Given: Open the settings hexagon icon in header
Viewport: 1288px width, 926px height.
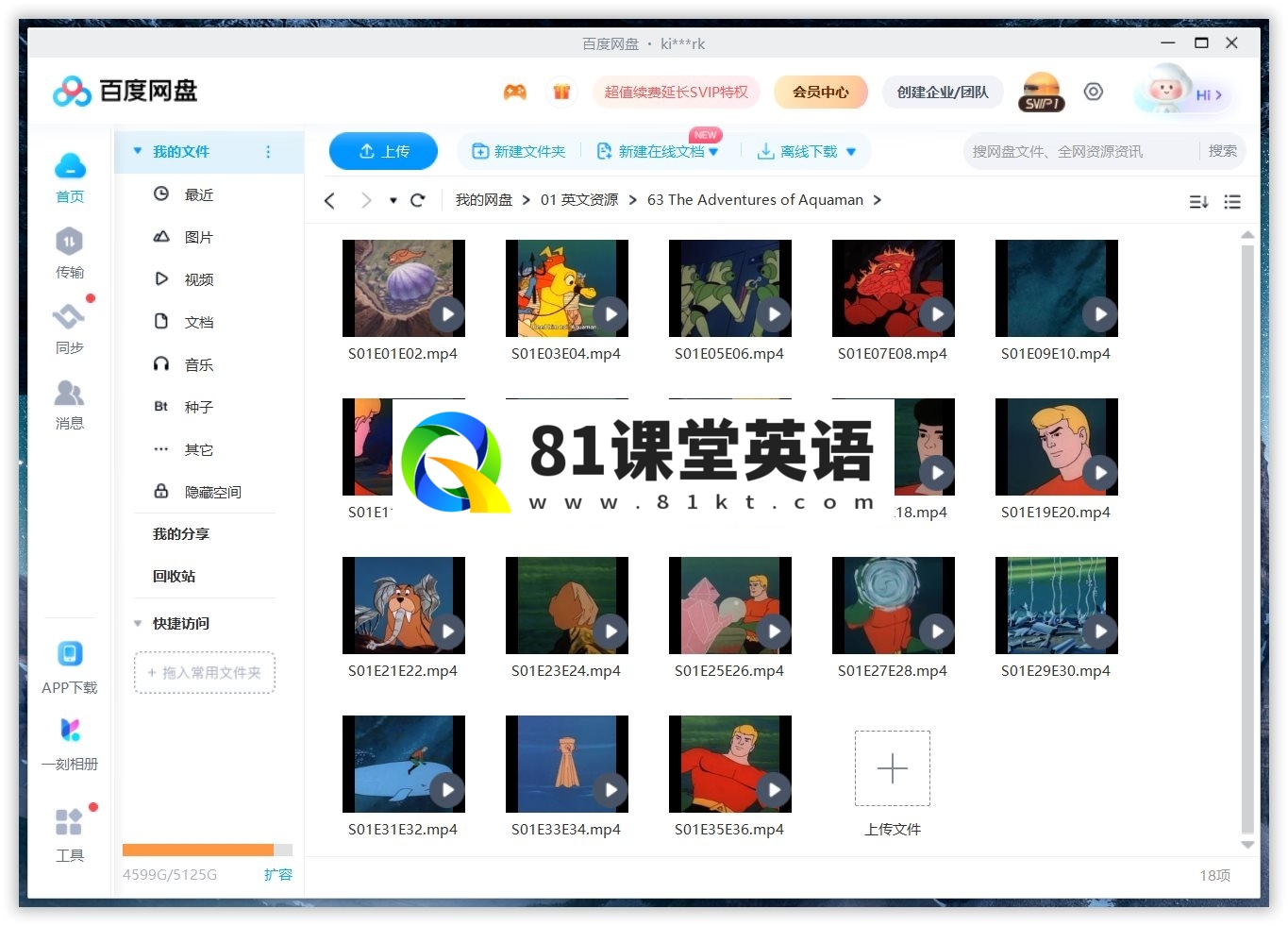Looking at the screenshot, I should coord(1093,92).
